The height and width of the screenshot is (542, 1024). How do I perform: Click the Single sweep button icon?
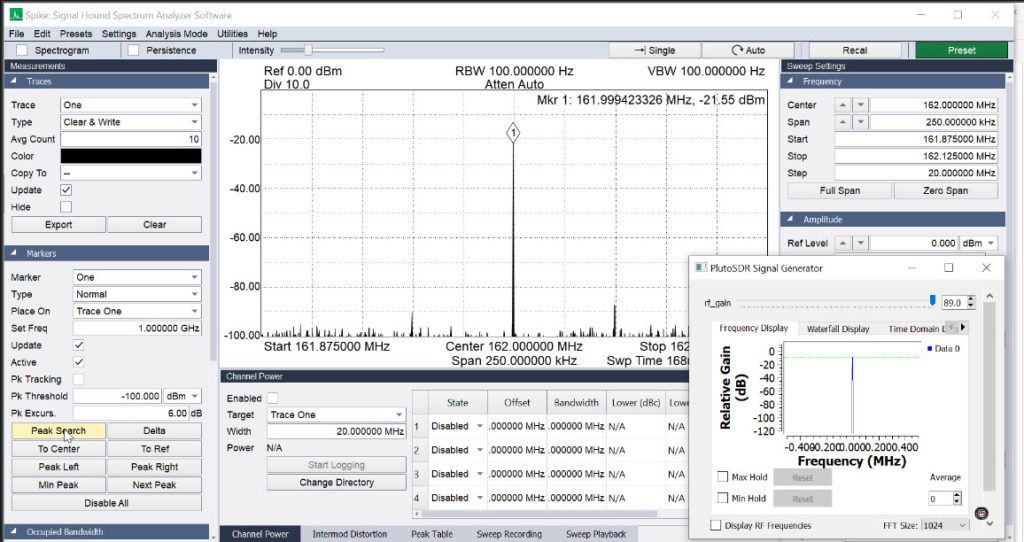click(x=640, y=50)
